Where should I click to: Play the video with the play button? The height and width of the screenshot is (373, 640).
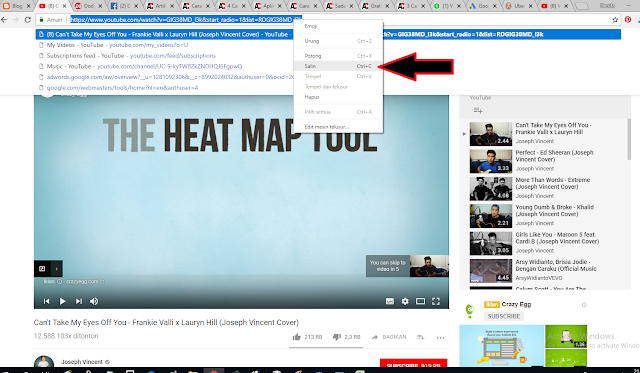coord(62,301)
